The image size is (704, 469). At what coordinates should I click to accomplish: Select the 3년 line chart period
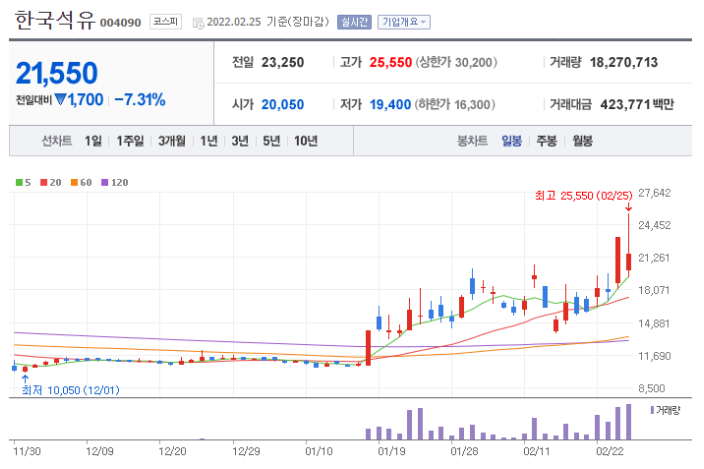point(240,141)
